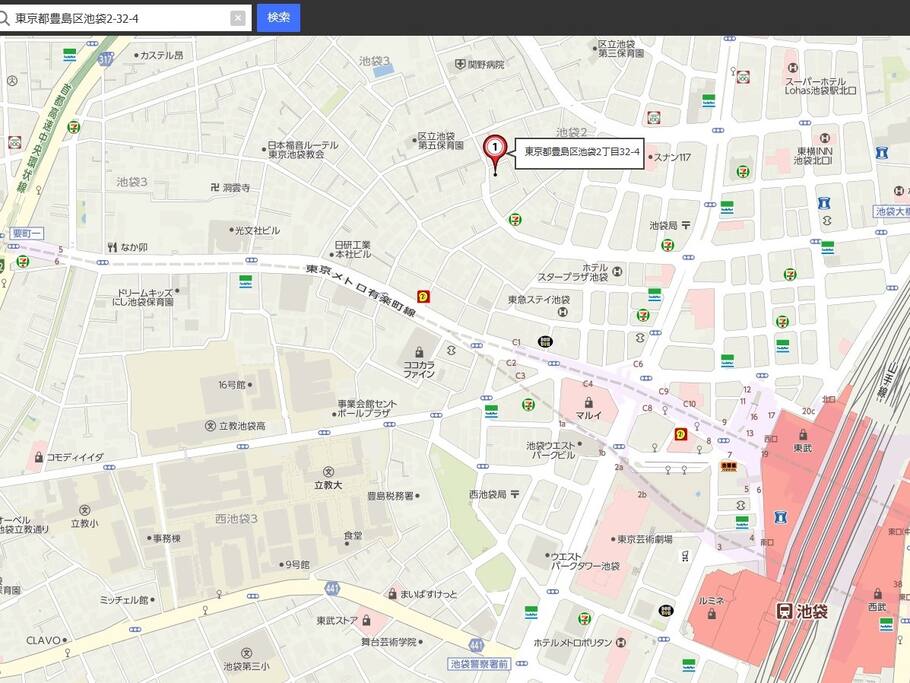Click the 日研工業本社ビル label
Viewport: 910px width, 683px height.
pos(353,250)
